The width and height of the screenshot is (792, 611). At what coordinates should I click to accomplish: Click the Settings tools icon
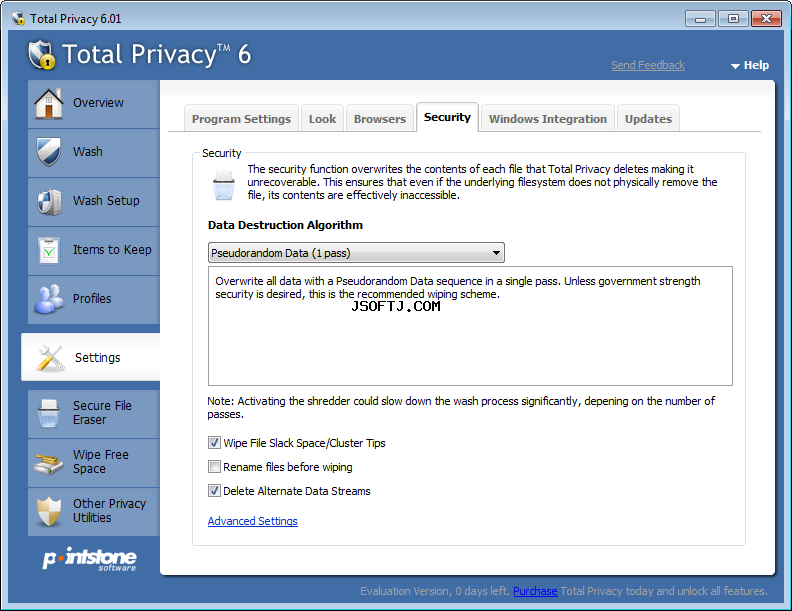coord(51,358)
